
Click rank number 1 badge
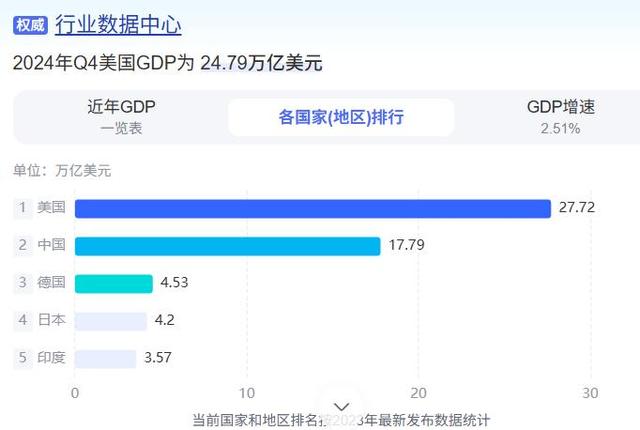(23, 208)
